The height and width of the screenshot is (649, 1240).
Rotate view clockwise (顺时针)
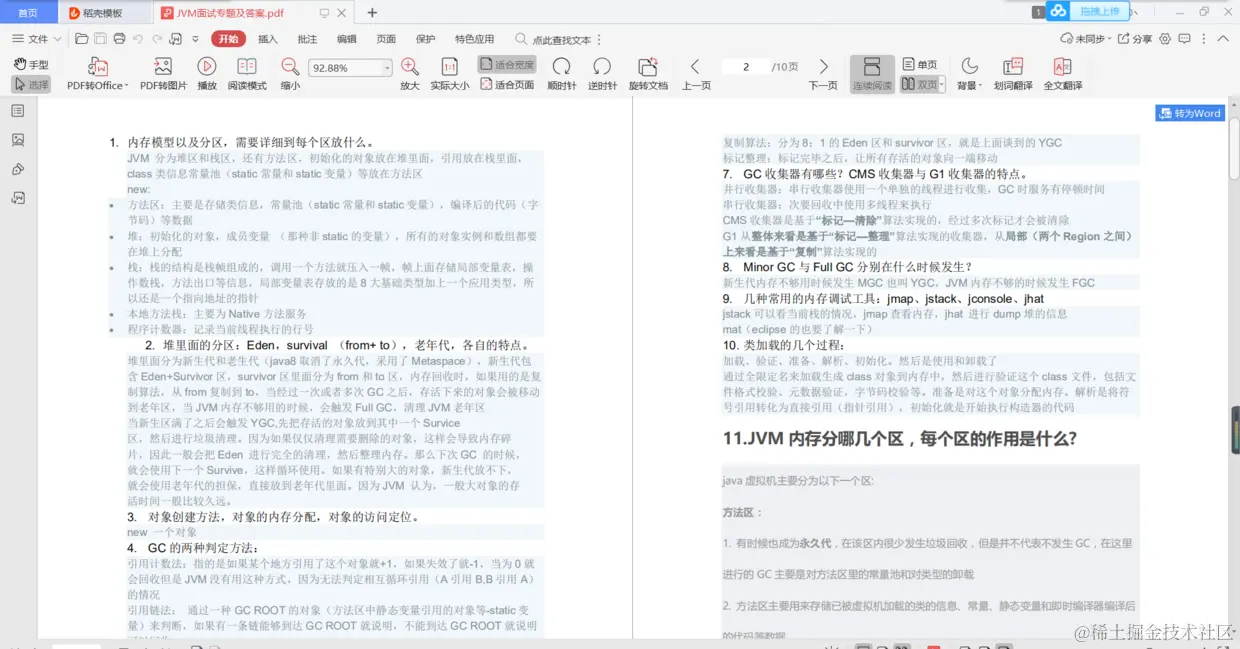pos(562,73)
